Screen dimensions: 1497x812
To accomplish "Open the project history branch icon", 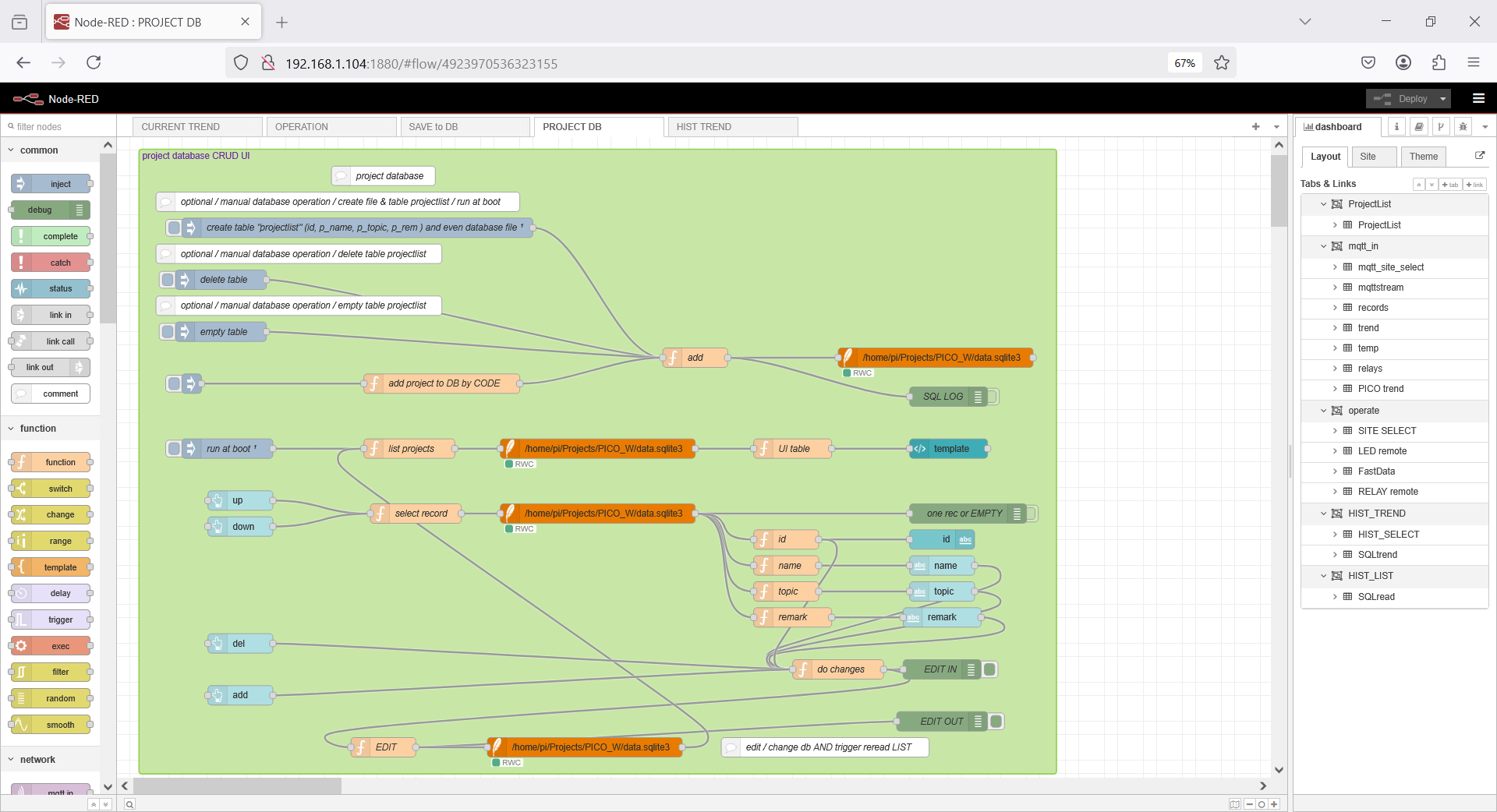I will coord(1441,126).
